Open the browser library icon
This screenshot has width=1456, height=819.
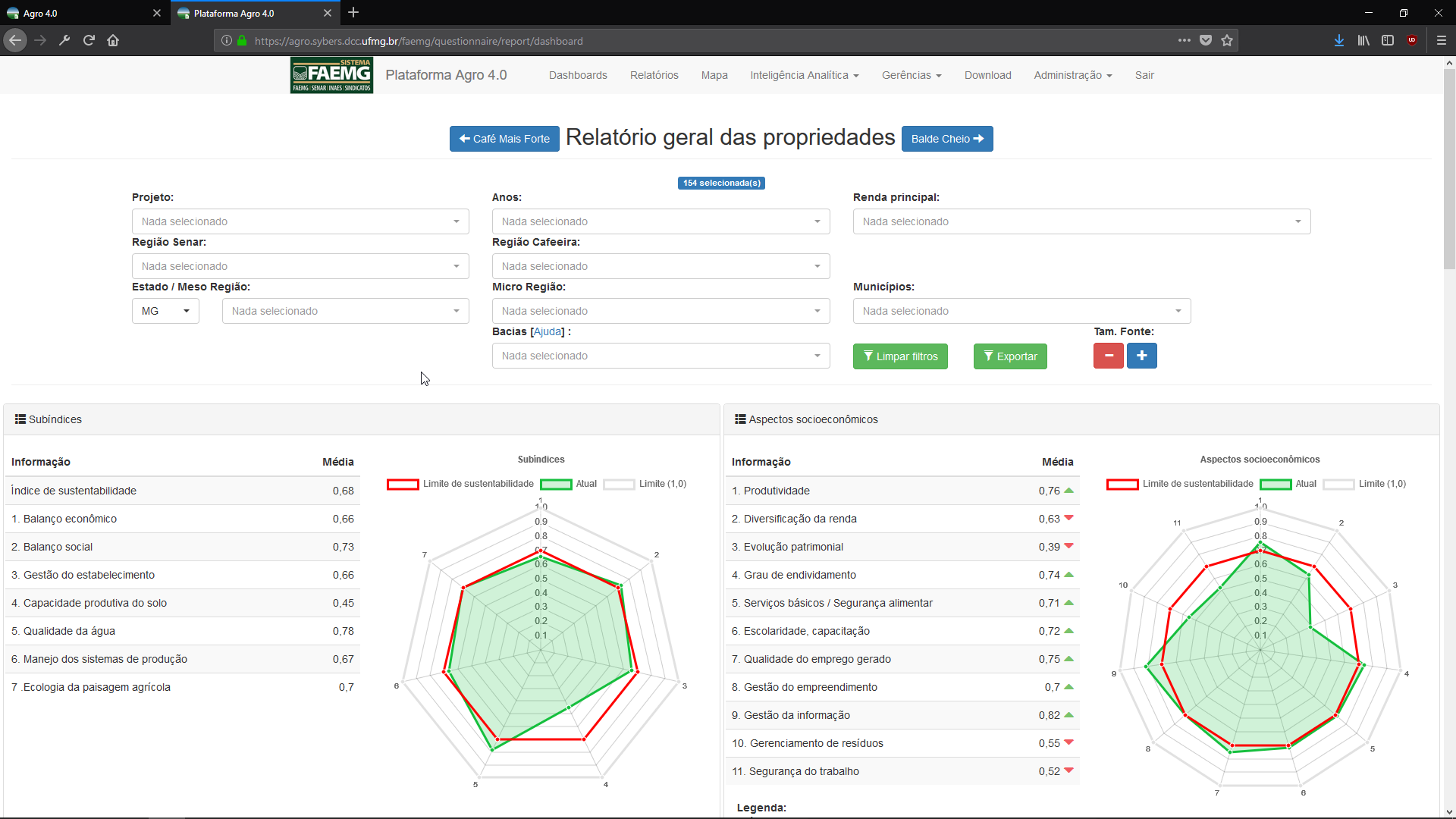1363,40
